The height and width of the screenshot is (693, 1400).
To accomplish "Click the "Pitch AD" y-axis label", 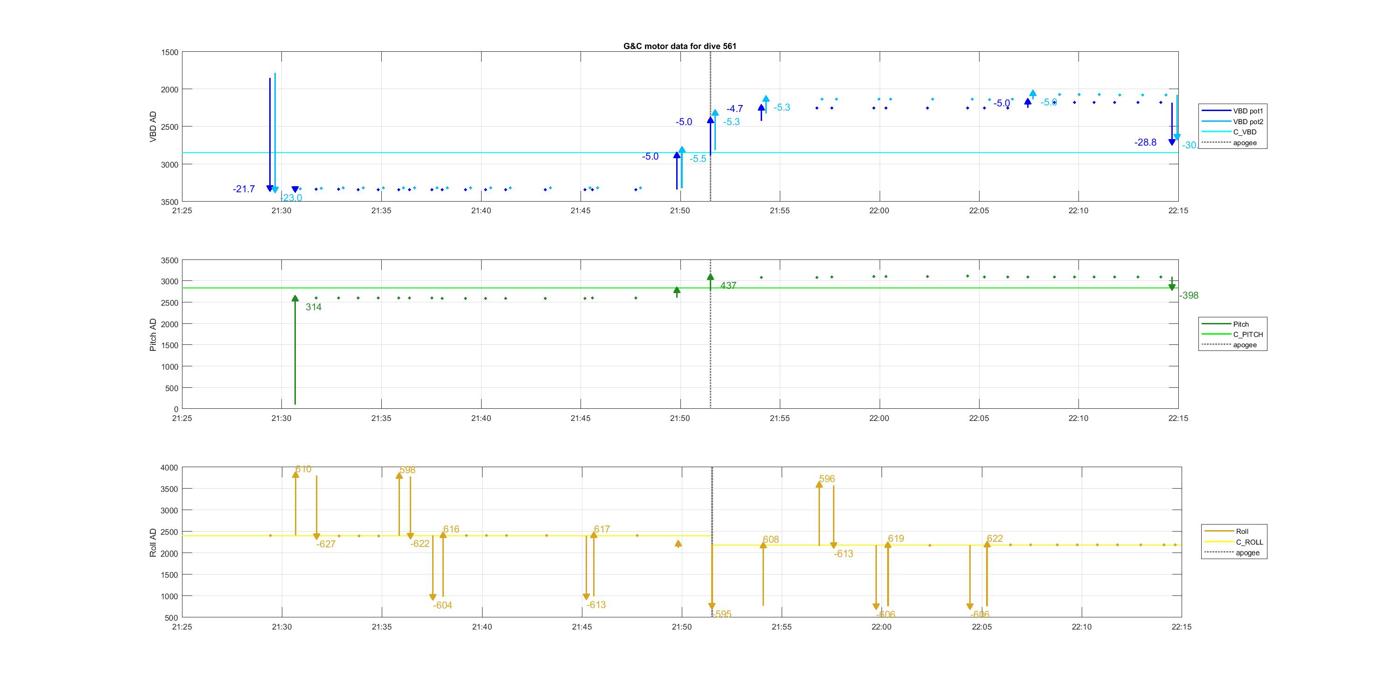I will tap(154, 334).
